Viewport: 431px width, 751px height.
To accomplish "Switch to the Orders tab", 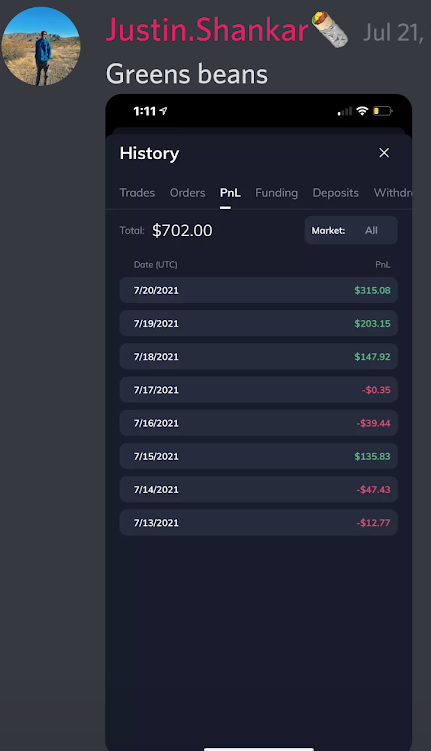I will click(x=187, y=193).
